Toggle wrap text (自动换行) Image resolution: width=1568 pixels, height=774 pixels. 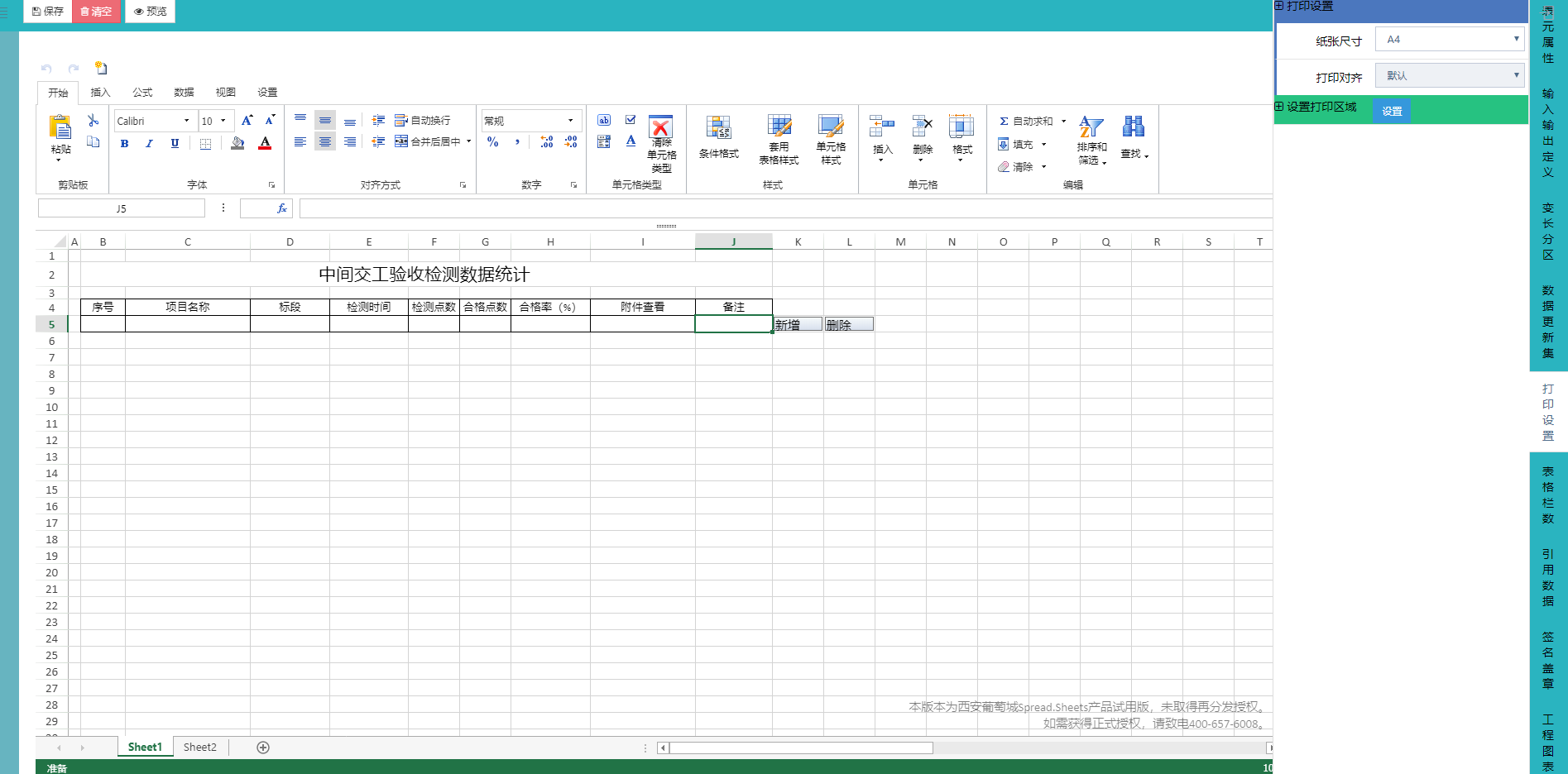423,121
